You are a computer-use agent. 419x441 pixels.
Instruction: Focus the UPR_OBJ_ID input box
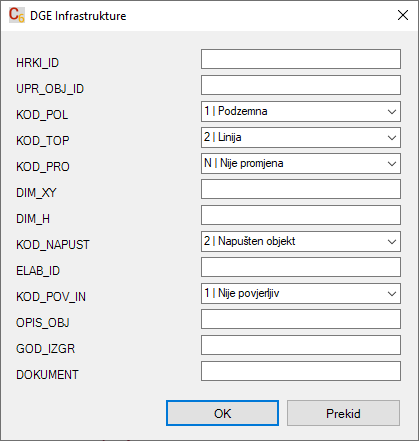coord(301,85)
